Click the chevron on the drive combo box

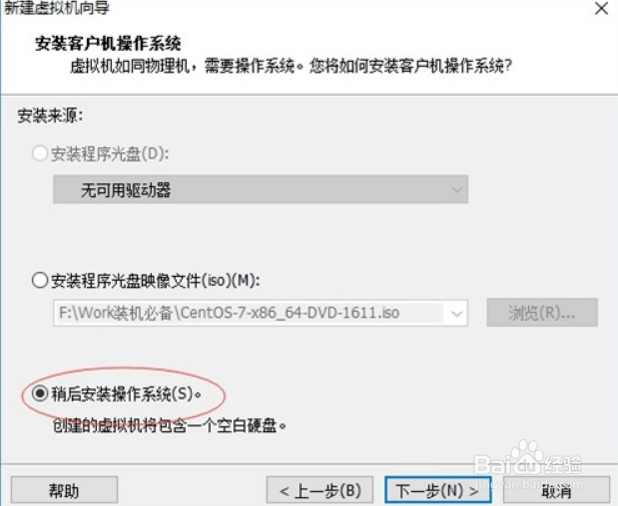point(456,190)
